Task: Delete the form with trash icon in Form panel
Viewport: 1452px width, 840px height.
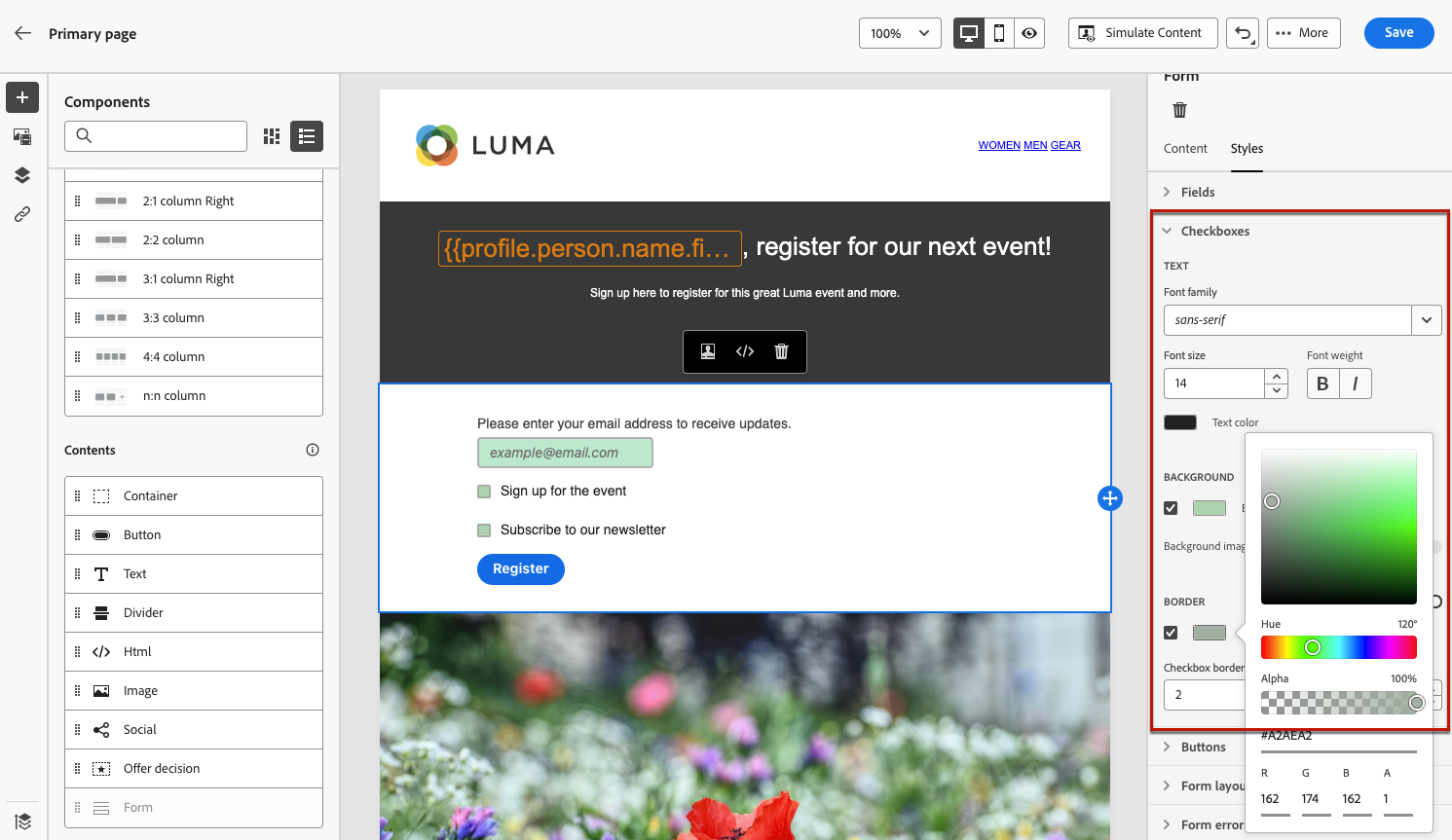Action: pyautogui.click(x=1179, y=110)
